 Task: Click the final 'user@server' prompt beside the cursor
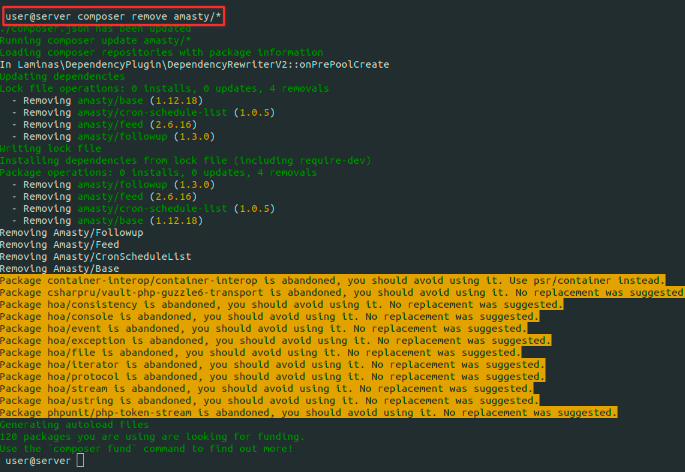coord(38,461)
